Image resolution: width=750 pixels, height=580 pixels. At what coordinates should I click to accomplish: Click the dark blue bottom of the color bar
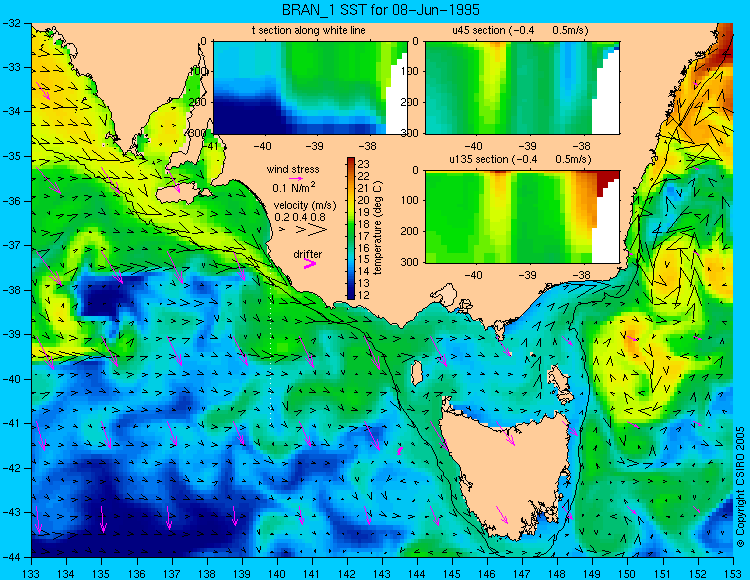[351, 294]
